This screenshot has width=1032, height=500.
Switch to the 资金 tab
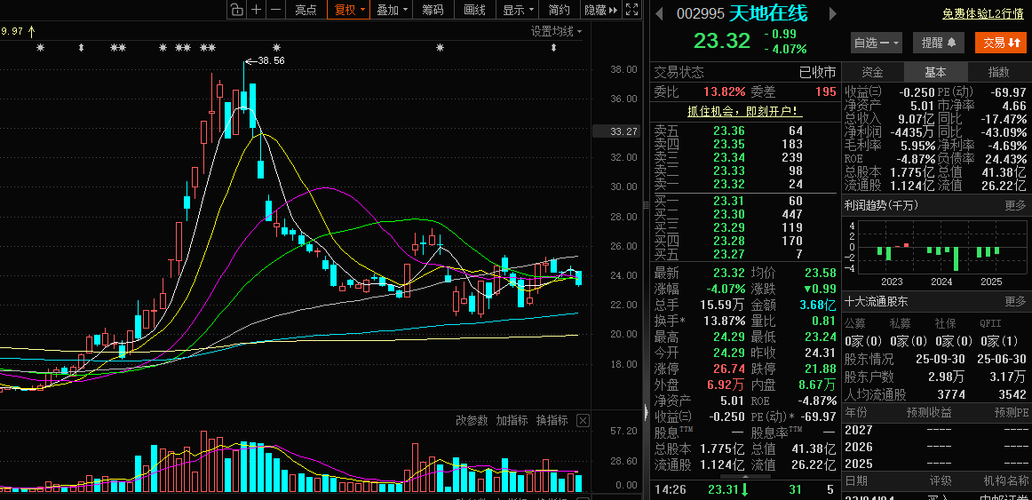872,72
